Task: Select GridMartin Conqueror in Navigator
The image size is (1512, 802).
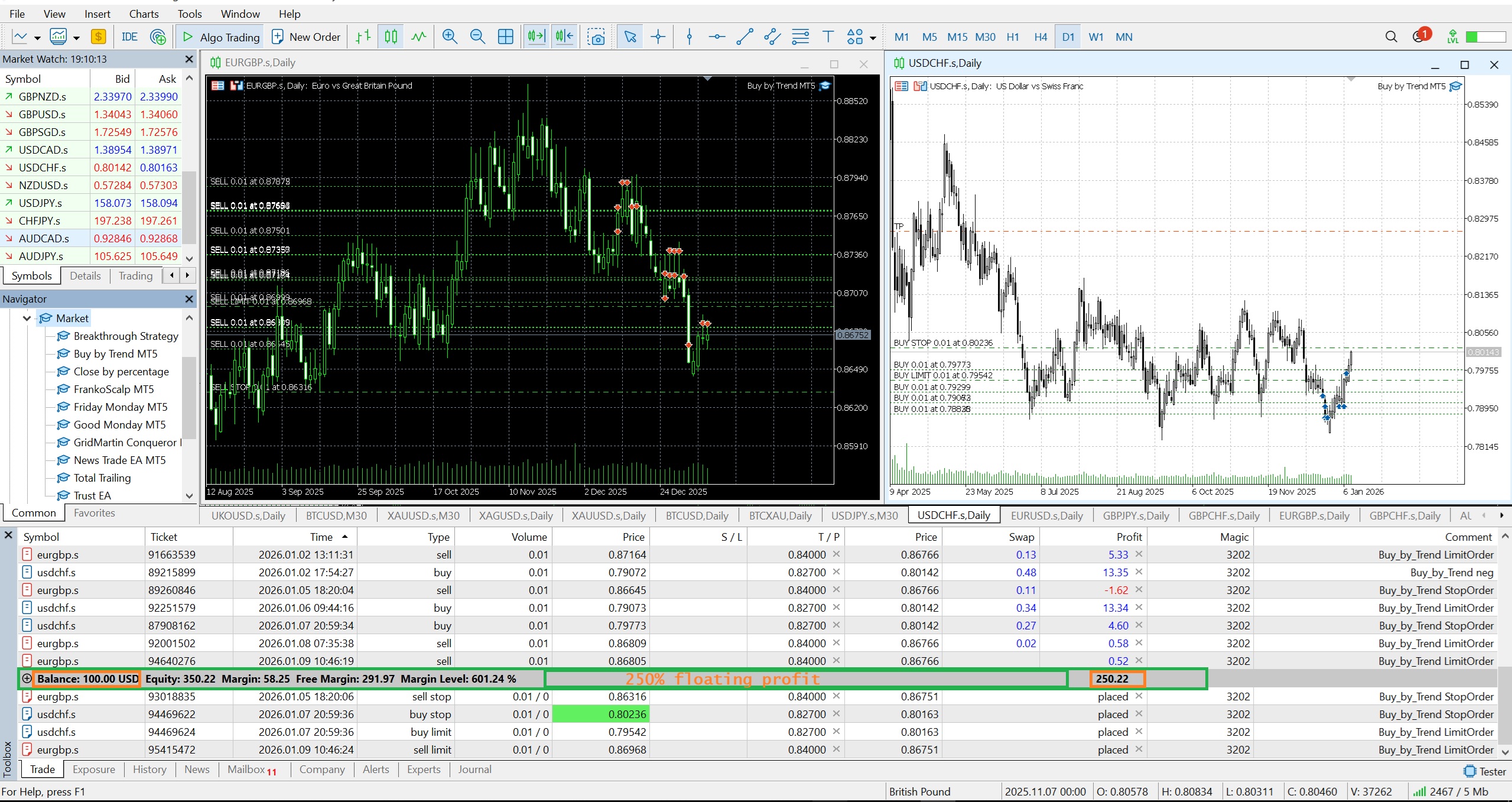Action: 125,442
